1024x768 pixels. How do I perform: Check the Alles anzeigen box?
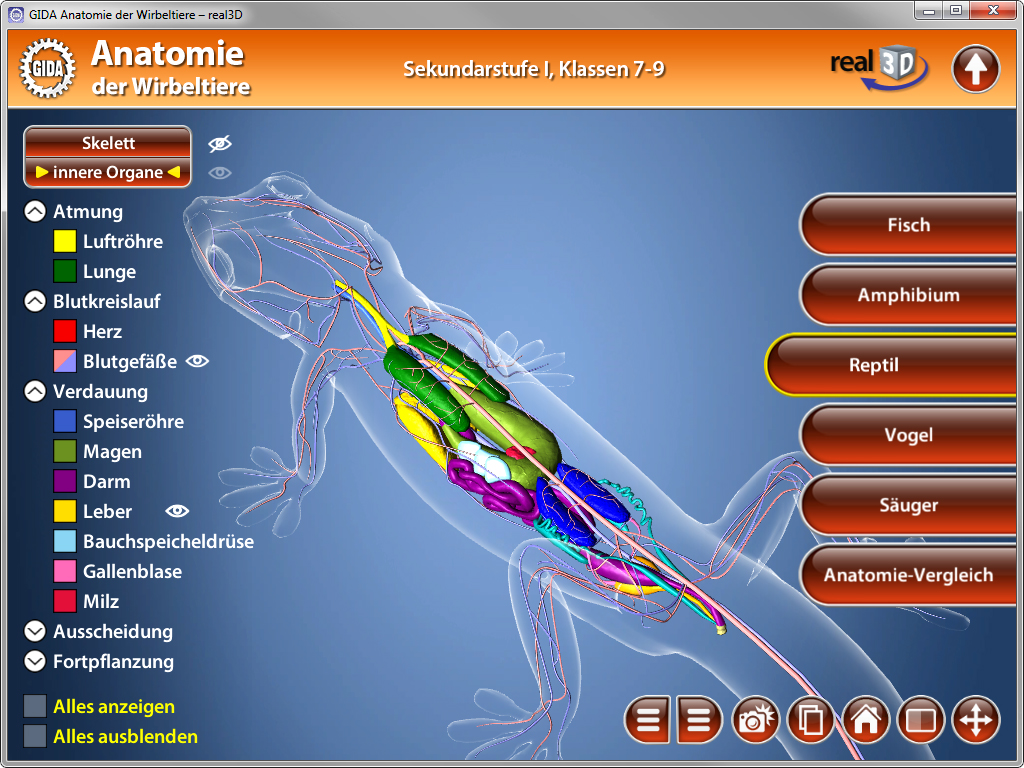pyautogui.click(x=35, y=707)
